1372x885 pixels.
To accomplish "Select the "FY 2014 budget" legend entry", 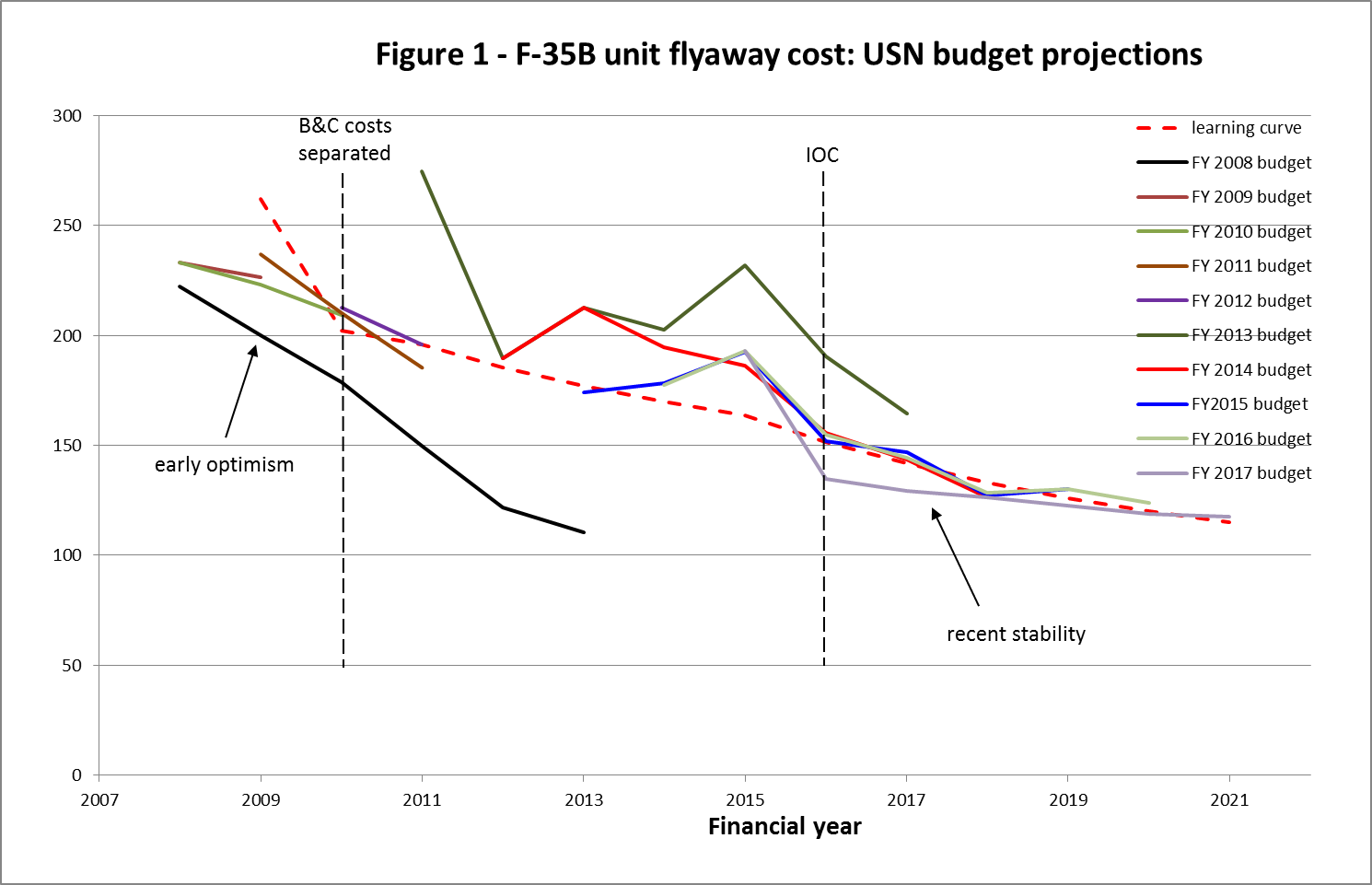I will point(1225,370).
